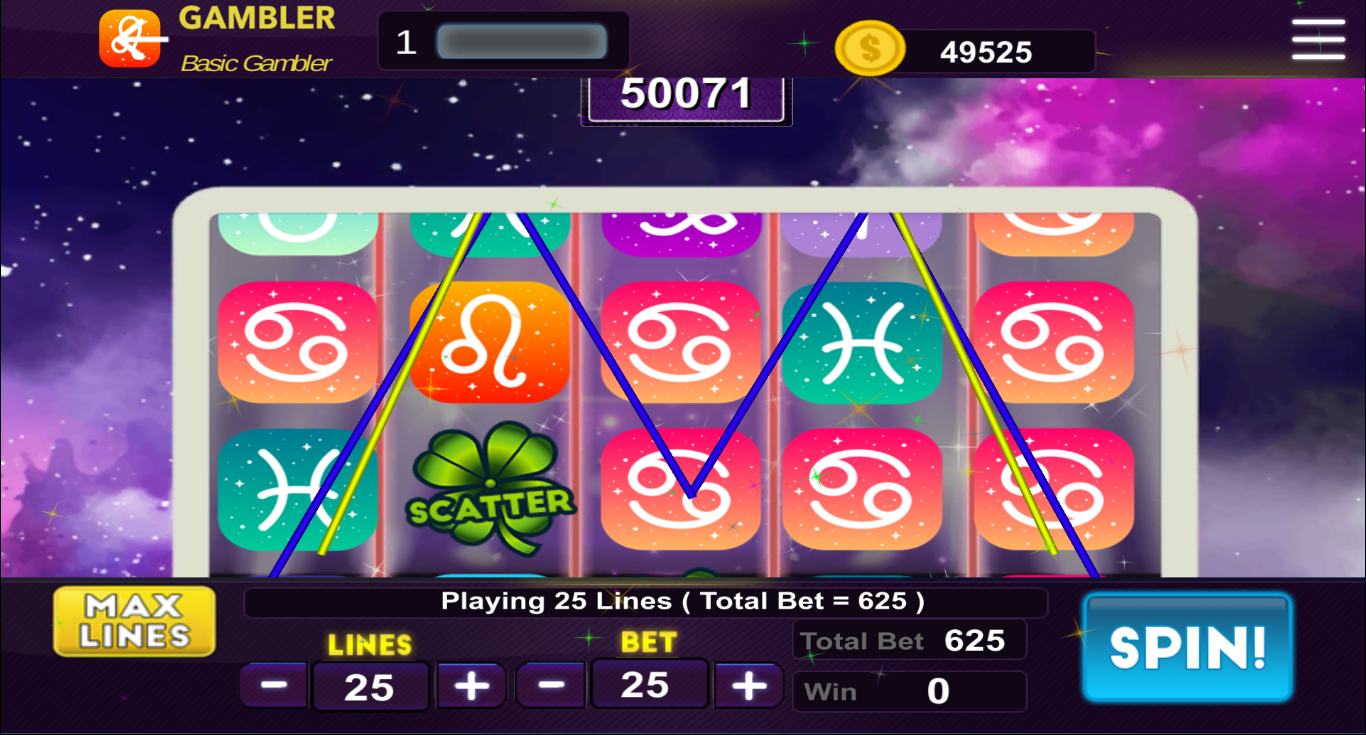Click the orange Leo symbol tile
The height and width of the screenshot is (735, 1366).
tap(490, 342)
